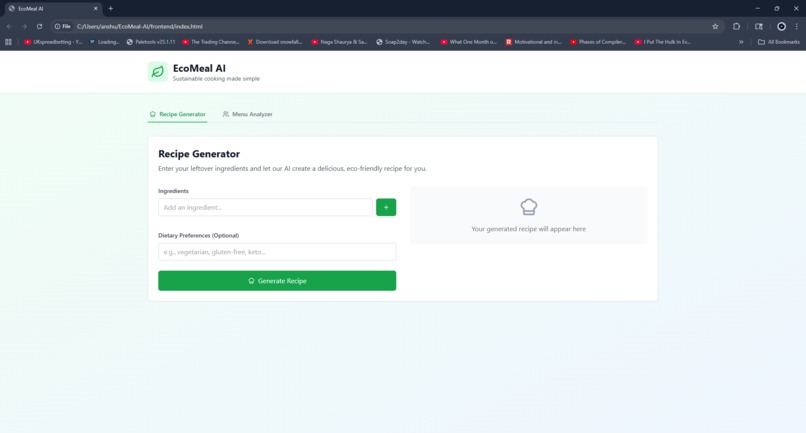This screenshot has height=433, width=806.
Task: Open the Chrome three-dot menu
Action: (797, 26)
